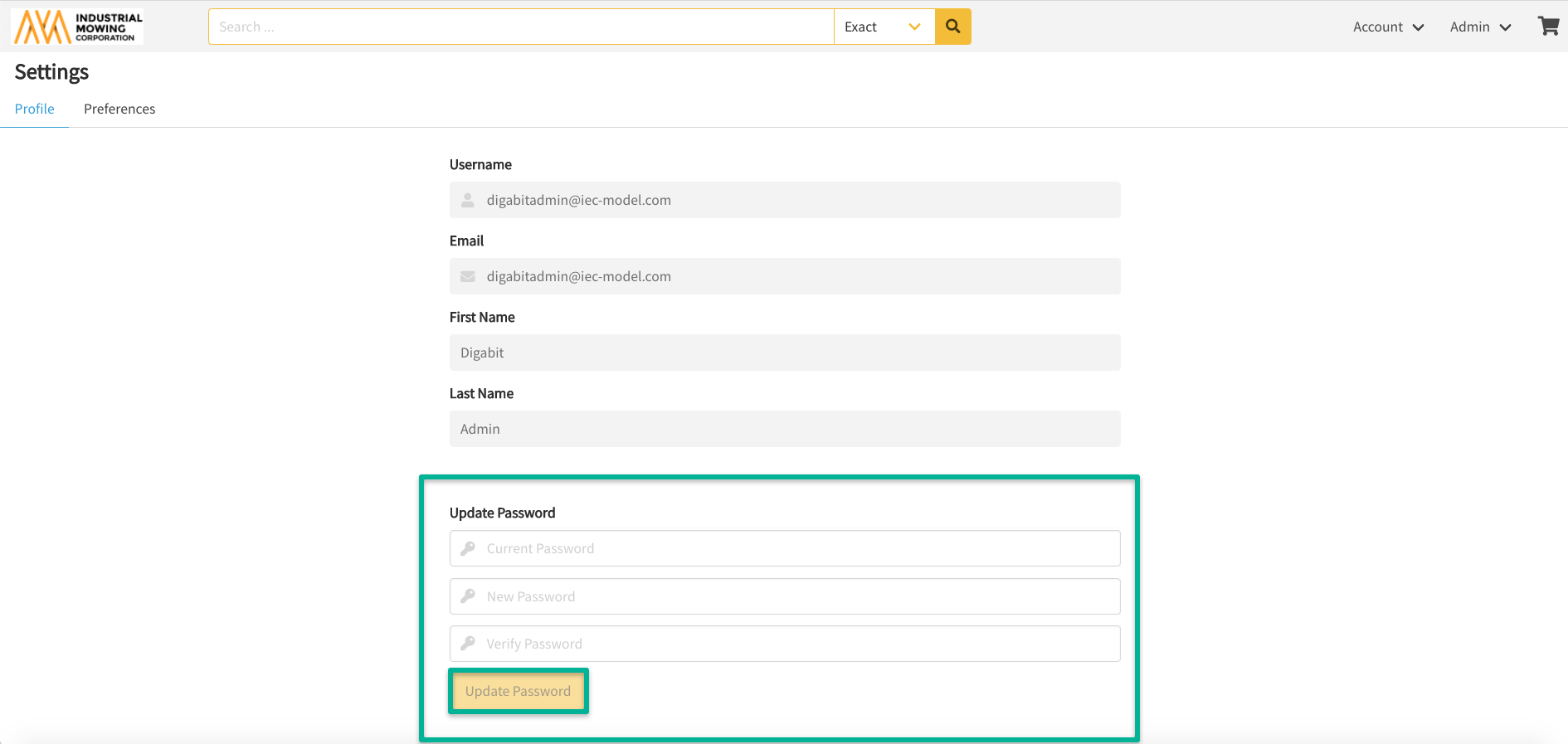
Task: Click the magnifying glass search button
Action: click(x=952, y=27)
